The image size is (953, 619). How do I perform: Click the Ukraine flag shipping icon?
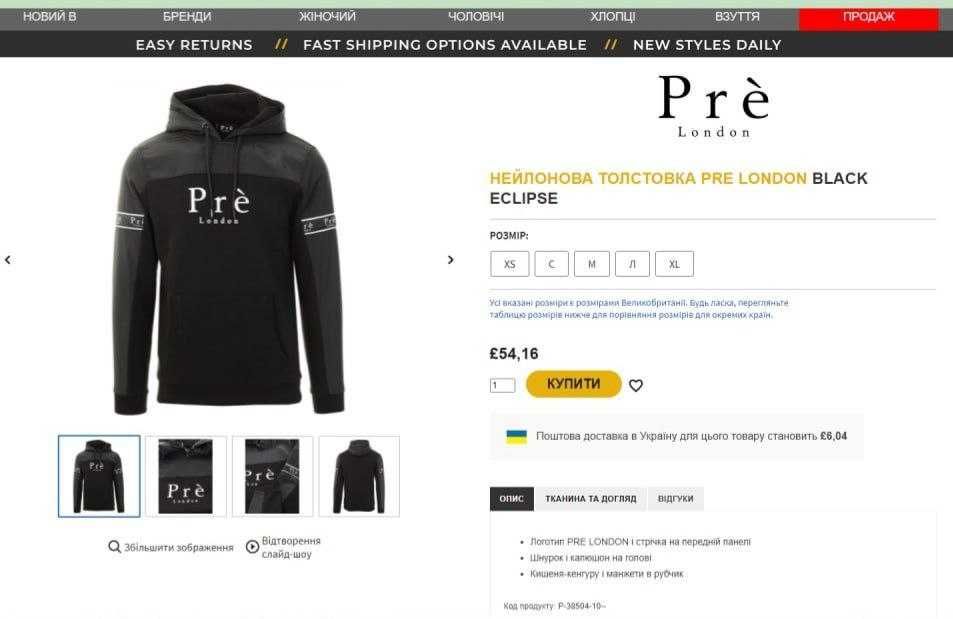coord(517,437)
